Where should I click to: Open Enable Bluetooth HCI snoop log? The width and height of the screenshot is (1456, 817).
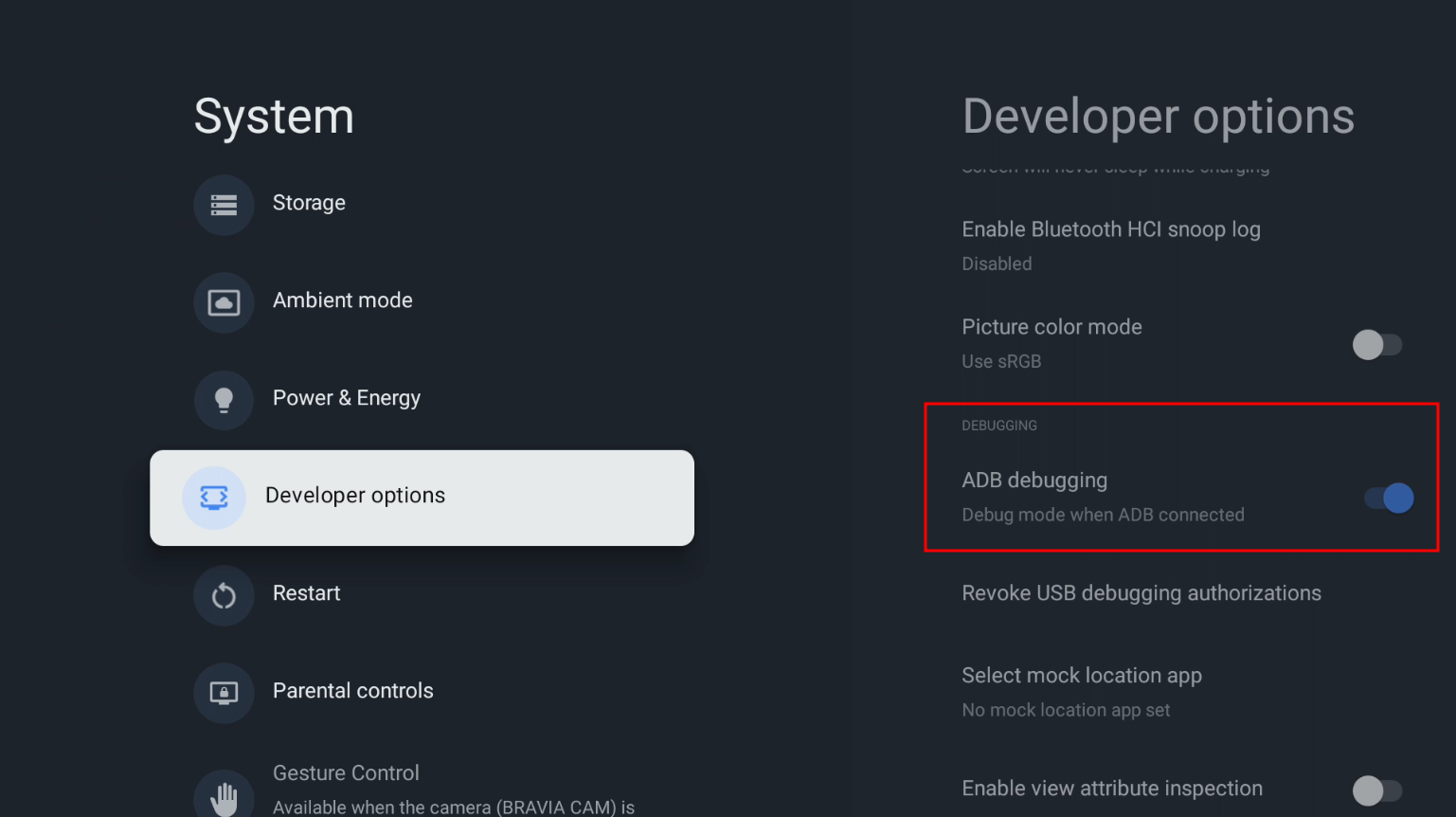1181,246
